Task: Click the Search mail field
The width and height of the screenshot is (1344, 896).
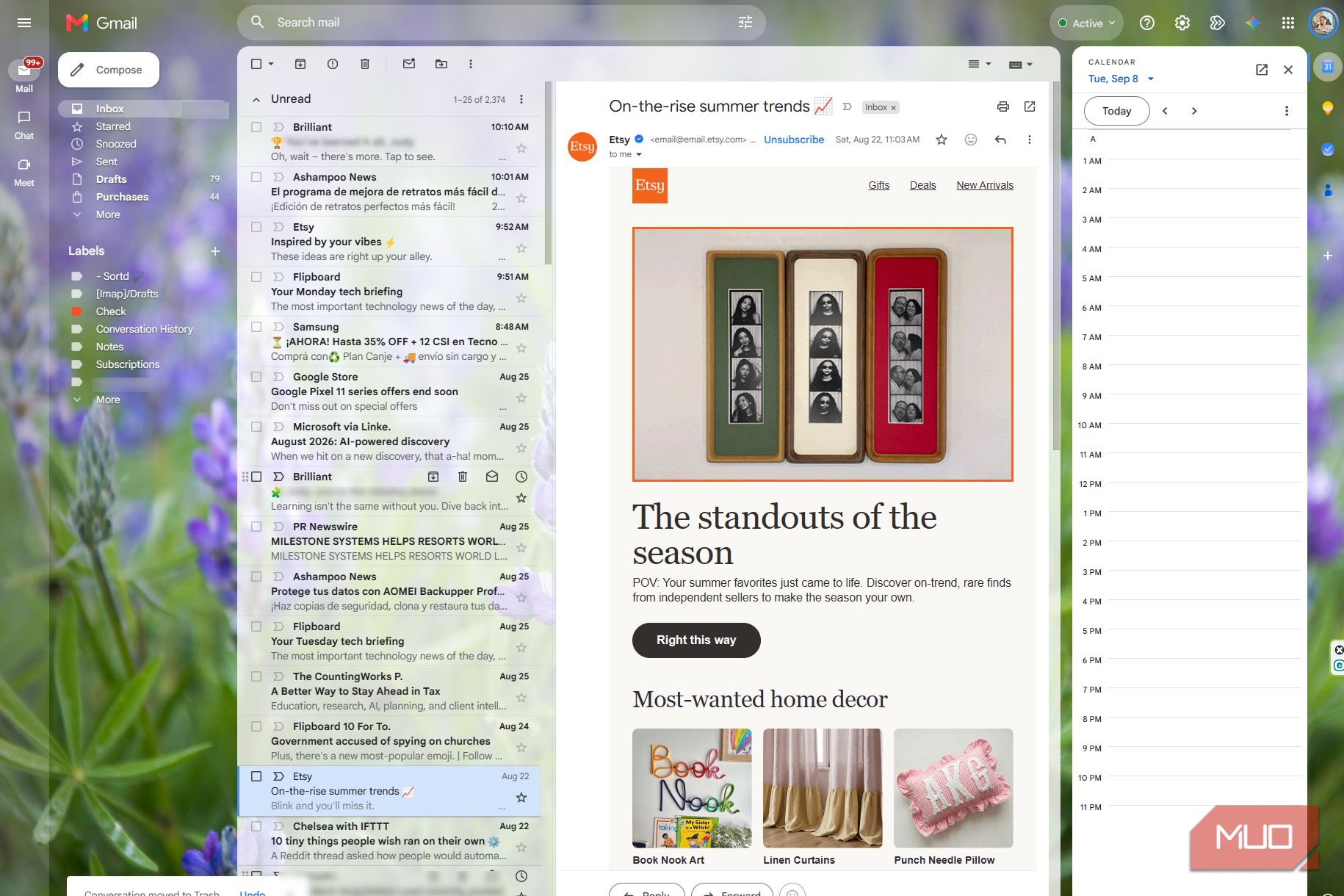Action: [502, 23]
